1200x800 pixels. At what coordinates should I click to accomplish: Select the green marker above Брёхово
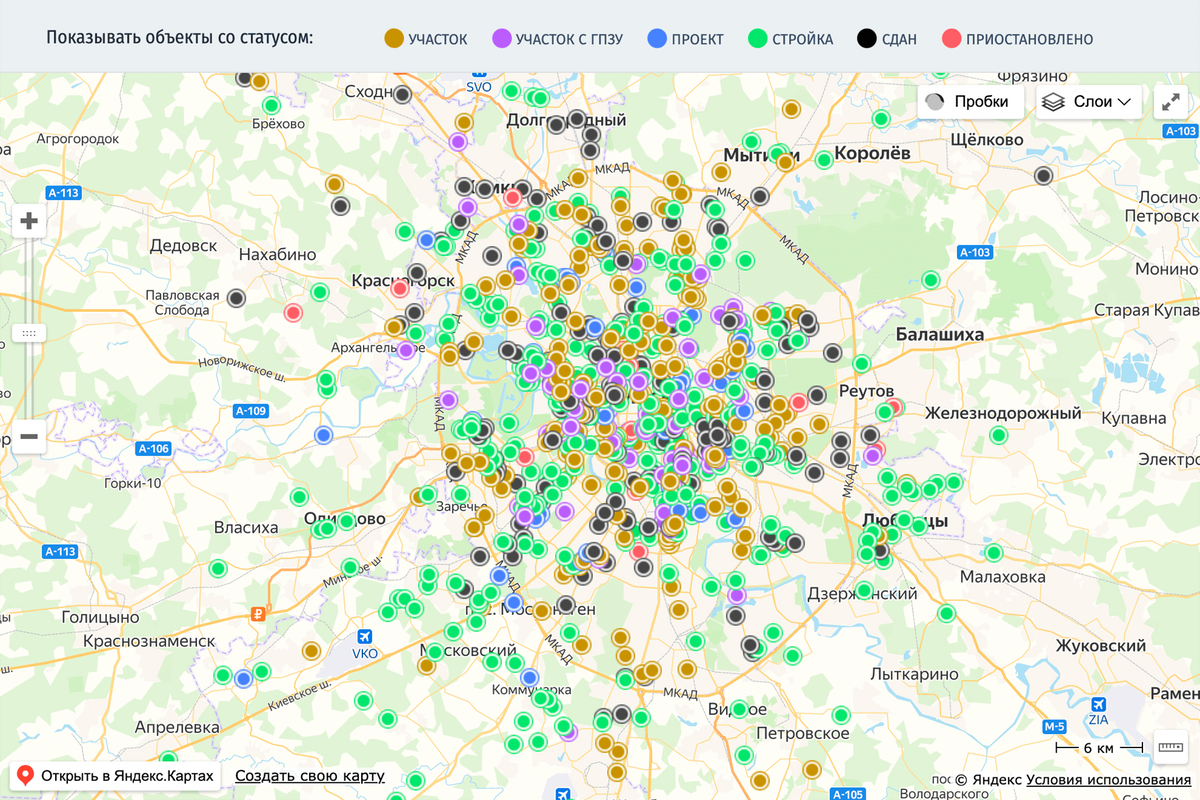point(271,105)
